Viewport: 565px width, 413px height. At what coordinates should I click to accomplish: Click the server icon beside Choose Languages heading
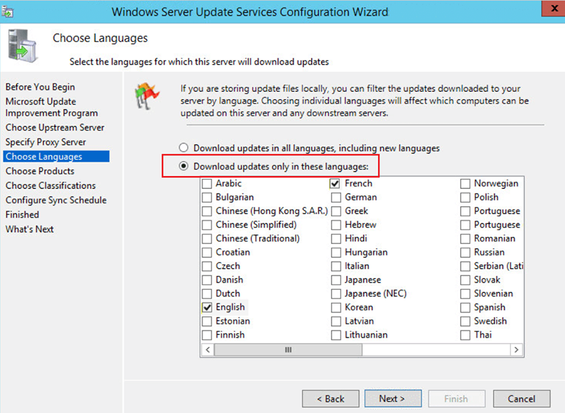tap(22, 46)
